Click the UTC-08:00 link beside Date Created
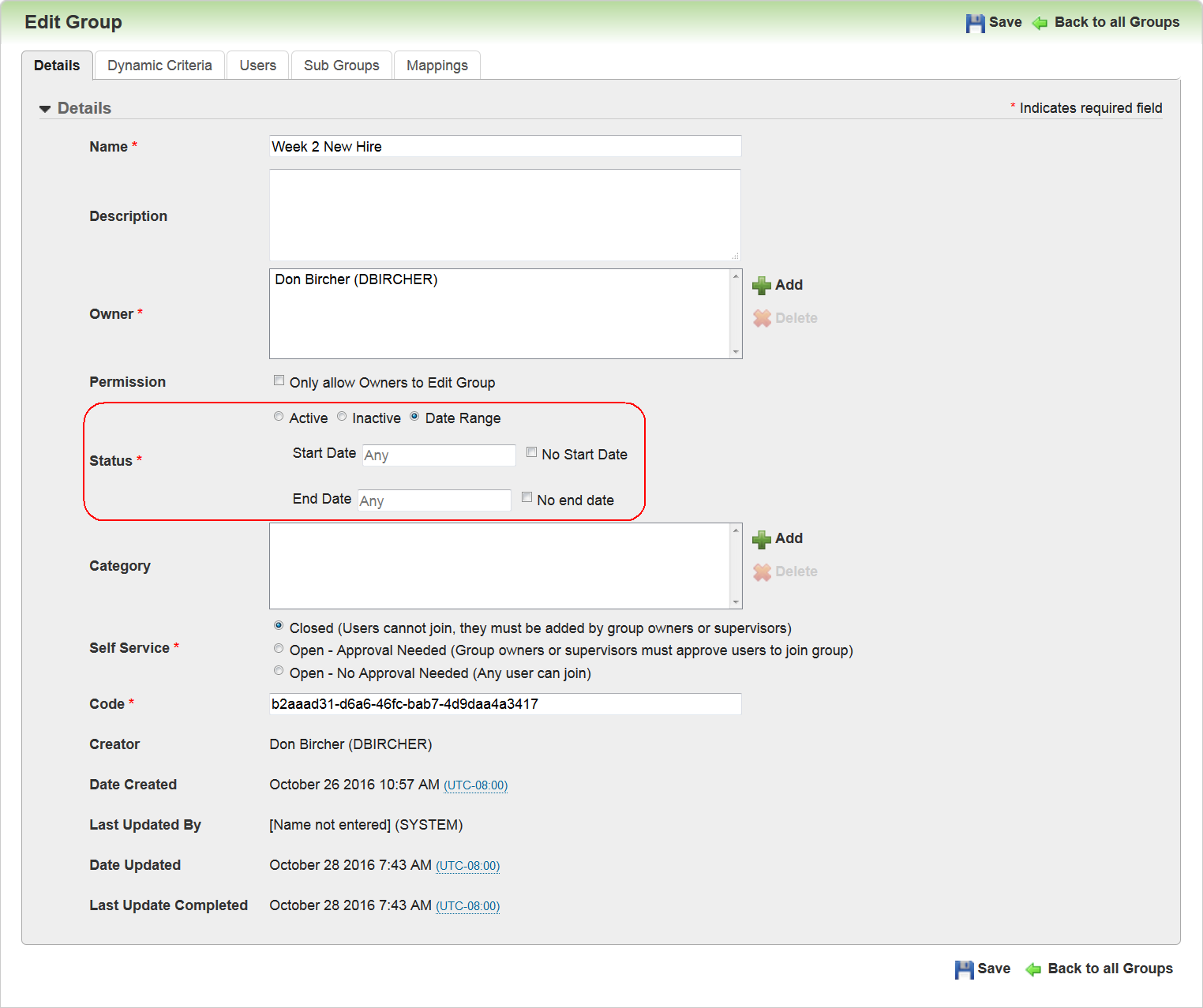 (475, 785)
